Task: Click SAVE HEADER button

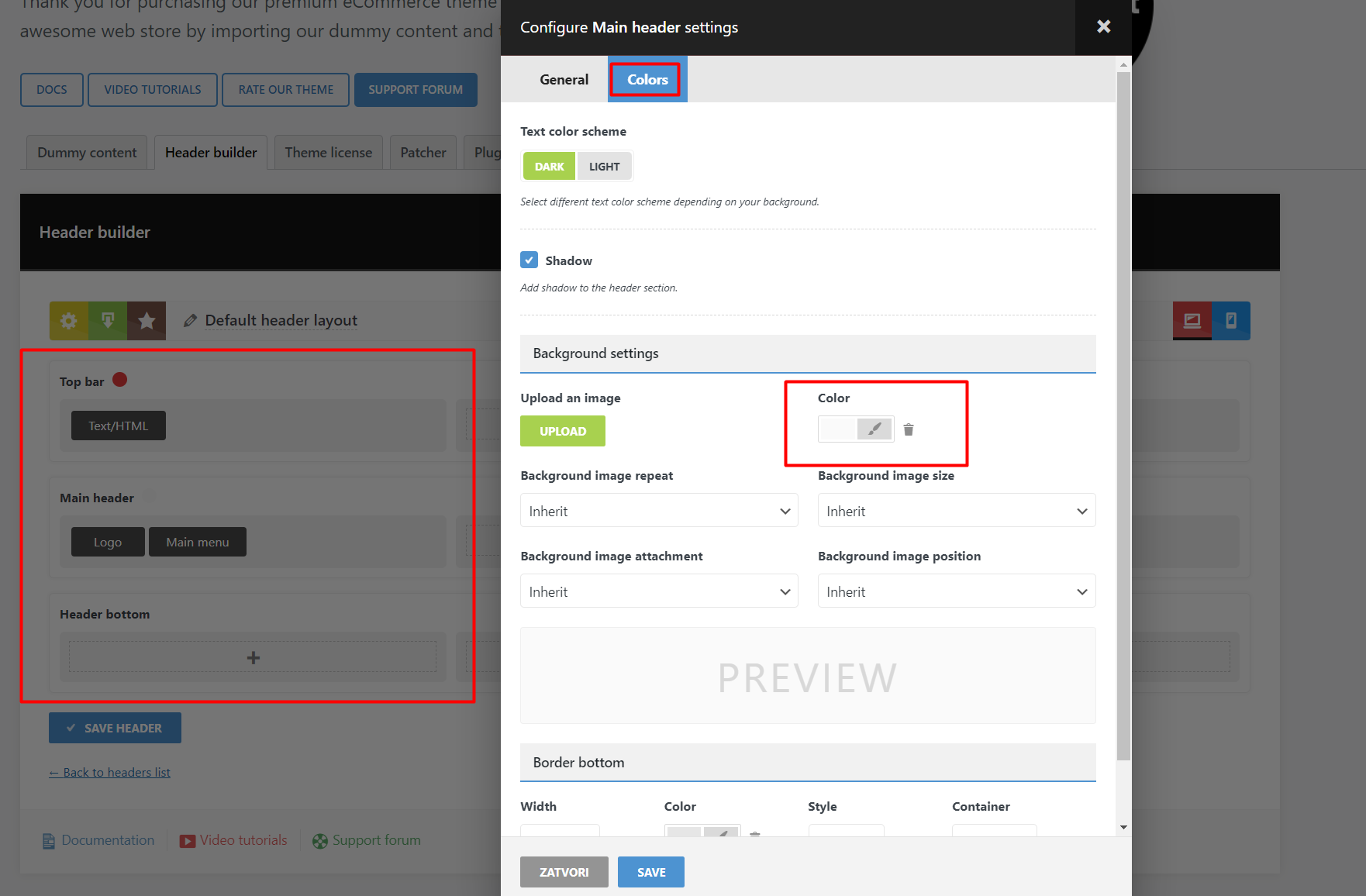Action: [115, 728]
